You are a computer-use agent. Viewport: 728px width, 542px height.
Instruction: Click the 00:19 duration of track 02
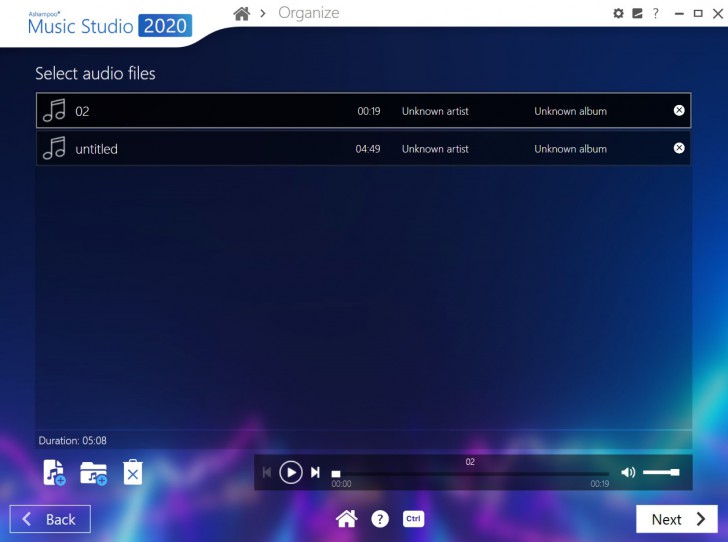369,111
